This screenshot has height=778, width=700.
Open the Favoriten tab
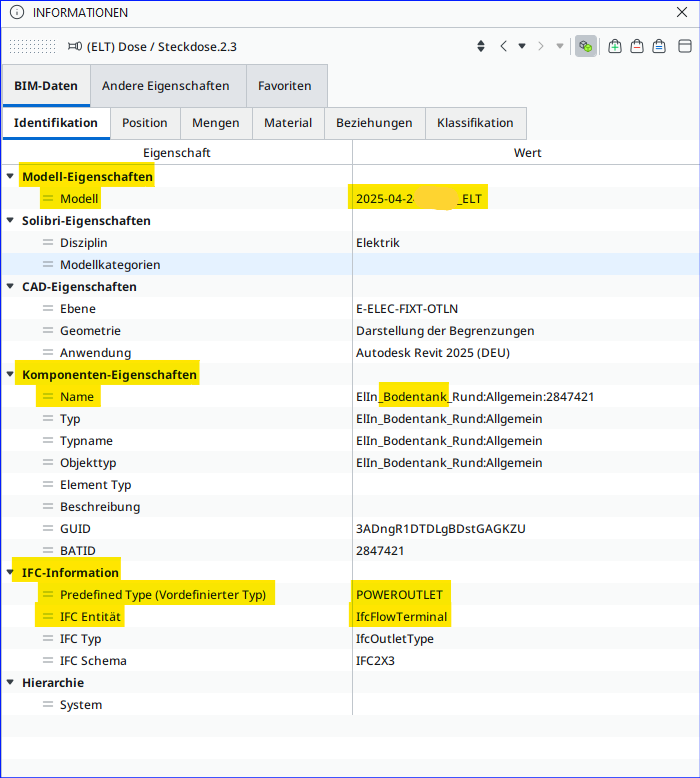285,86
